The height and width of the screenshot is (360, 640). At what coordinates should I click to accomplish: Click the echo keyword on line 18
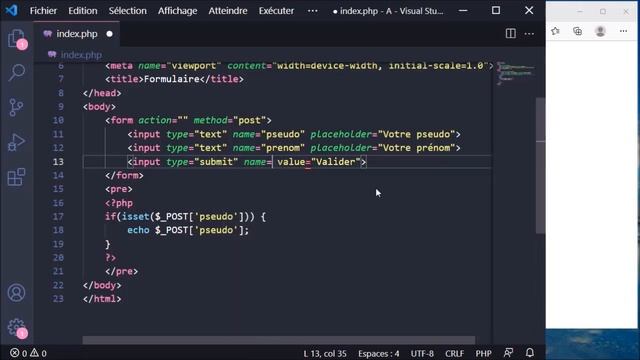tap(138, 230)
